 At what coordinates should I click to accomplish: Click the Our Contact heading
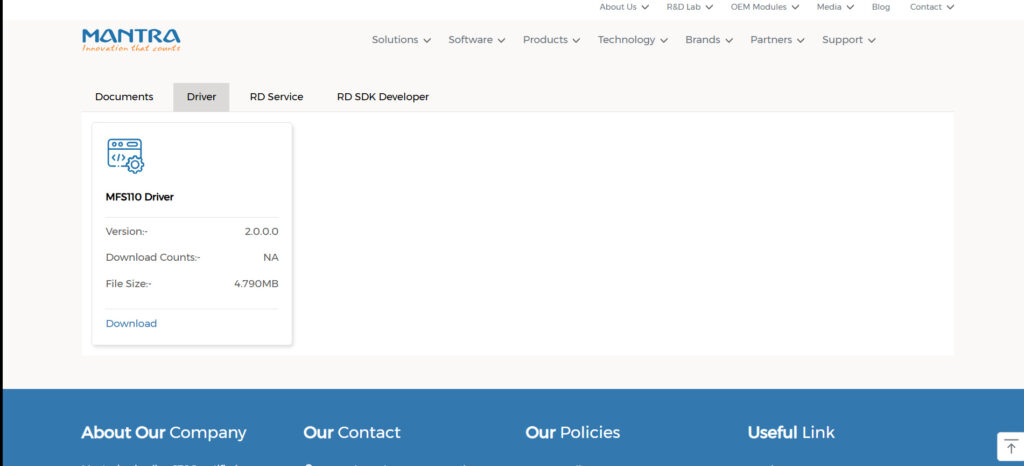pos(352,433)
